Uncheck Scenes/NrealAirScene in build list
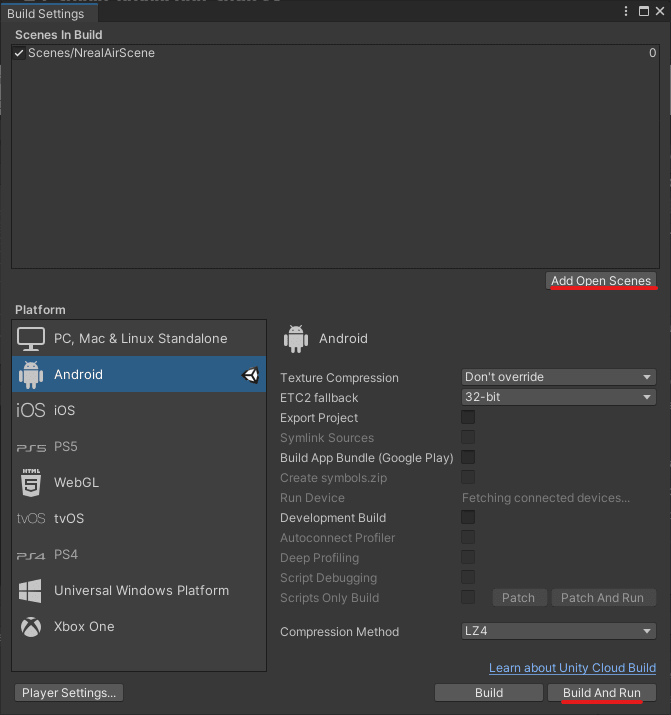The width and height of the screenshot is (671, 715). pyautogui.click(x=19, y=53)
